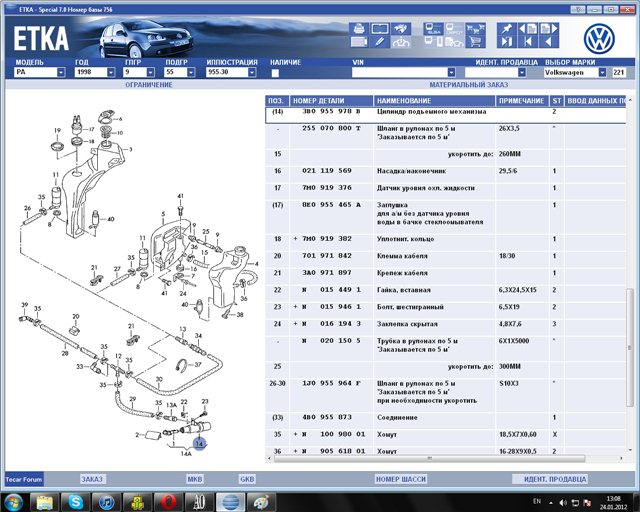Click the ЗАКАЗ button
Image resolution: width=640 pixels, height=512 pixels.
pos(92,479)
